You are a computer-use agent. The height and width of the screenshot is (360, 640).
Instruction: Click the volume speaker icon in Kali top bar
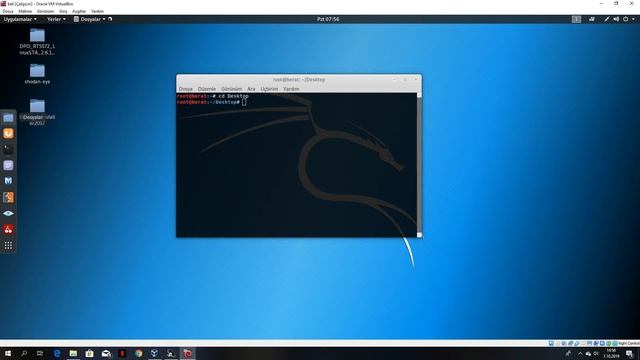(616, 19)
